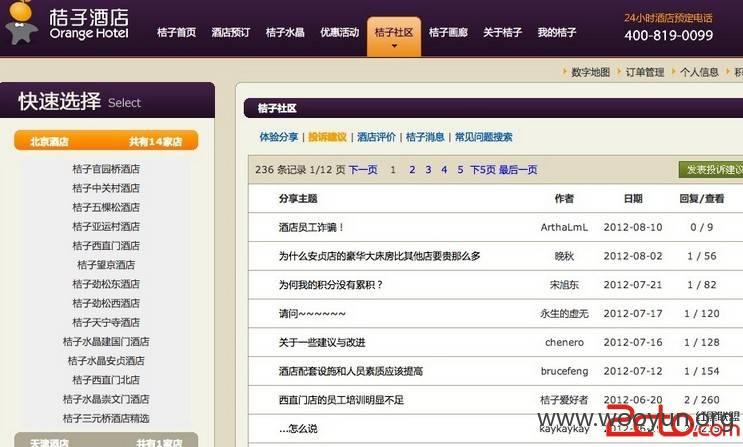Open the topic 为何我的积分没有累积？
Viewport: 743px width, 447px height.
click(331, 285)
